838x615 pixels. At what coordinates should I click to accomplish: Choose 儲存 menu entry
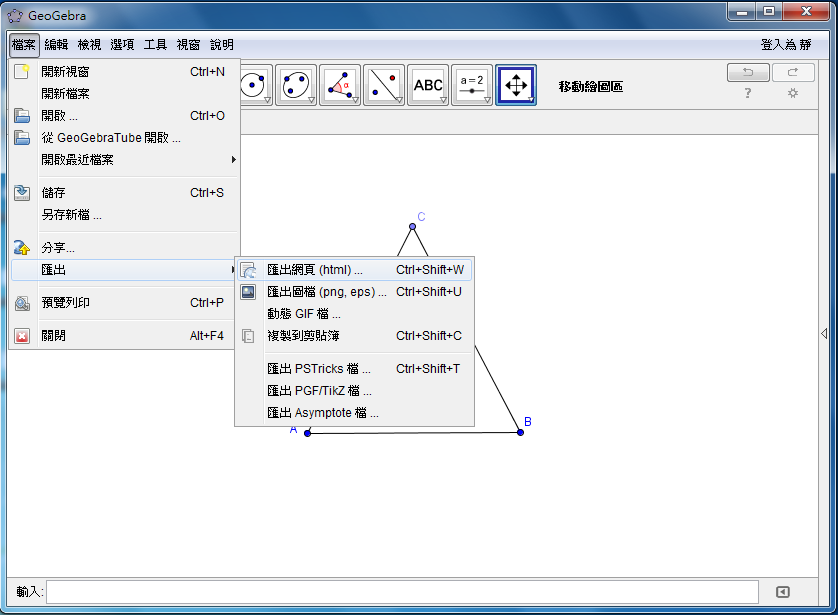tap(124, 193)
